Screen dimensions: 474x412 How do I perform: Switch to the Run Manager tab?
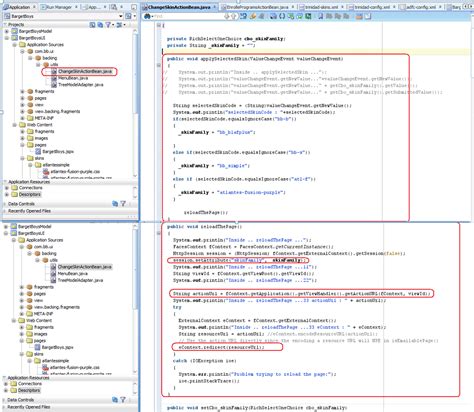pos(59,7)
